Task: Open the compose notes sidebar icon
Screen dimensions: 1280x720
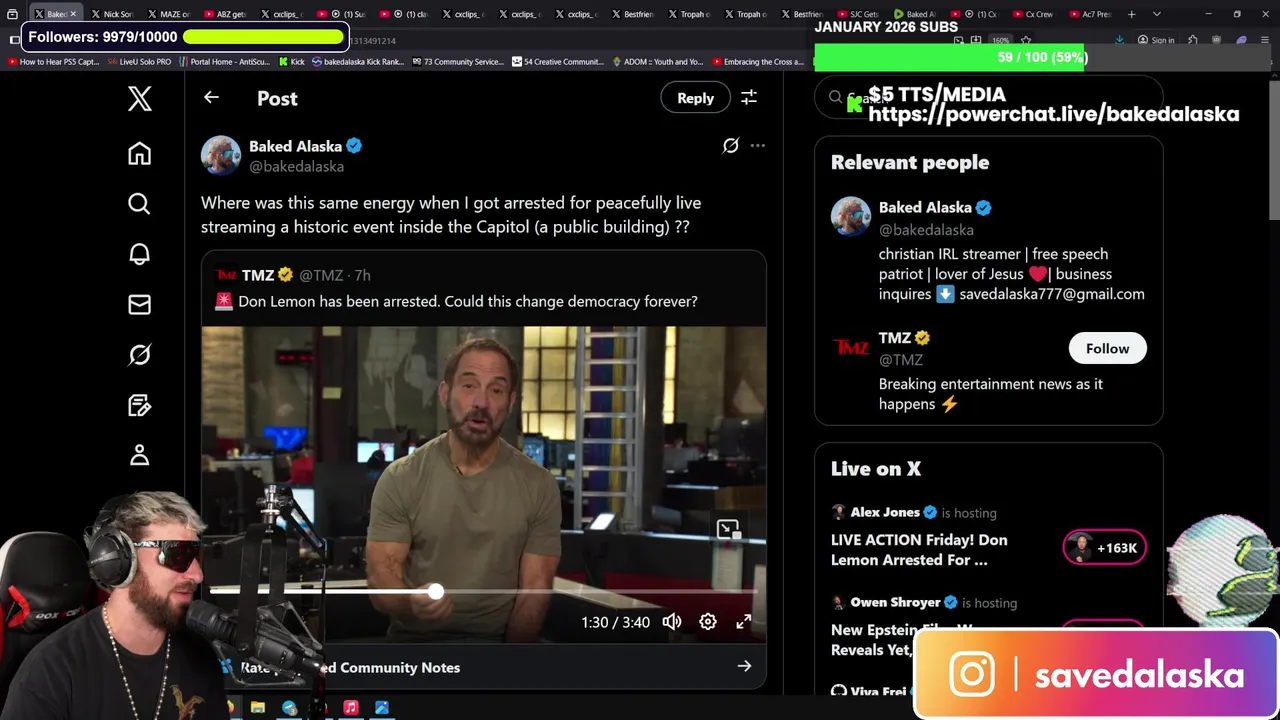Action: (x=139, y=405)
